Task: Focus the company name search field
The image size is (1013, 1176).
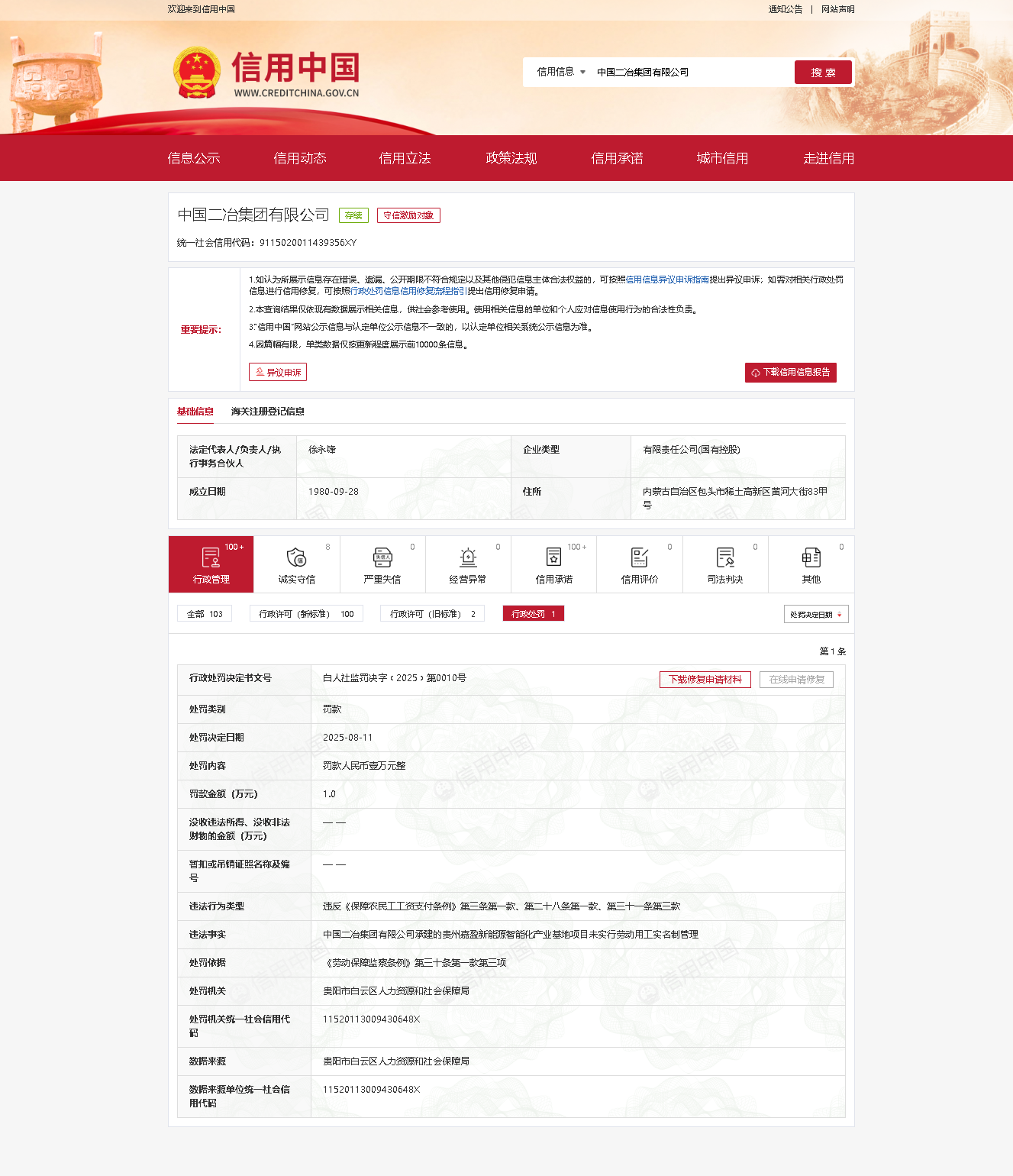Action: pos(691,72)
